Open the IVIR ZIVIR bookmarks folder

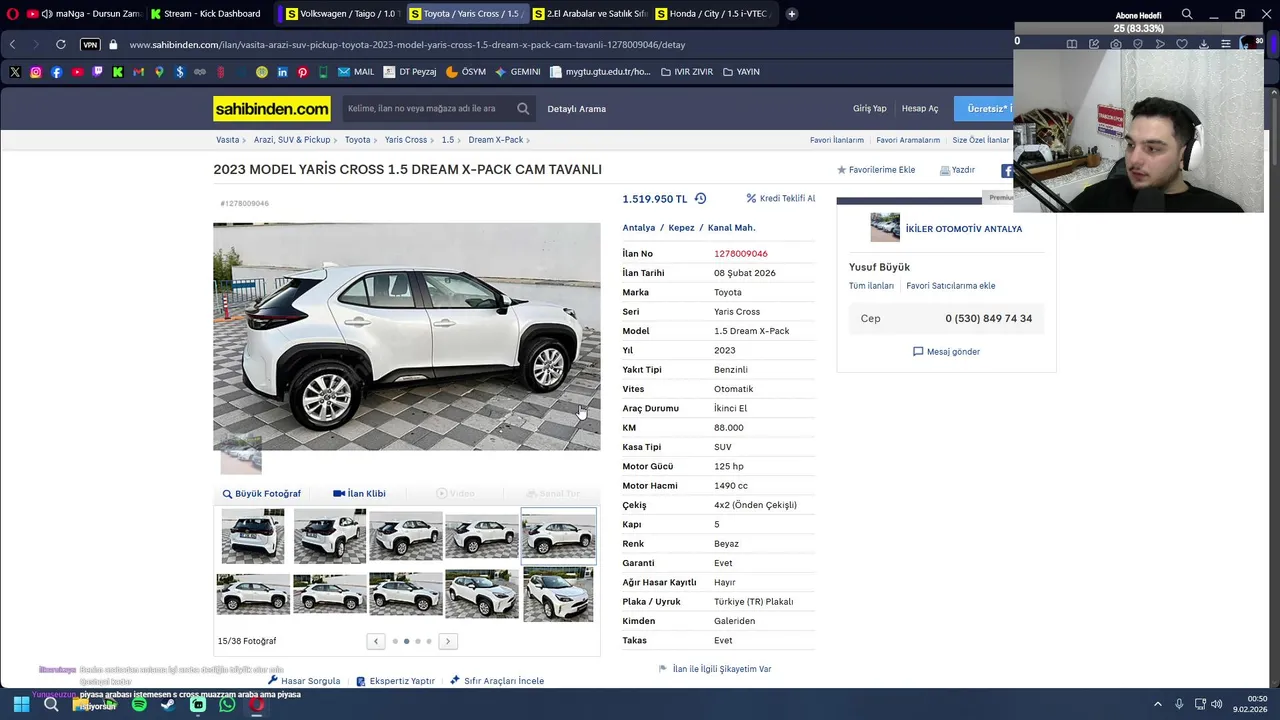(x=685, y=72)
